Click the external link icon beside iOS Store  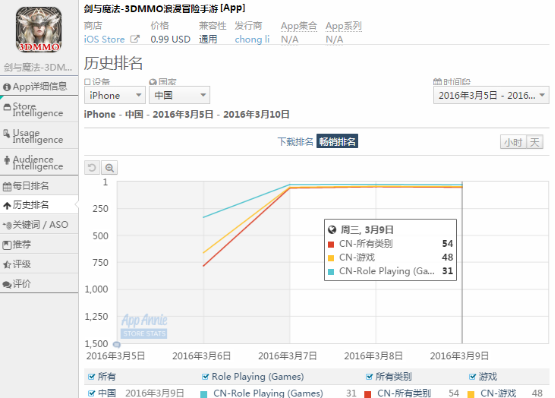pyautogui.click(x=135, y=39)
